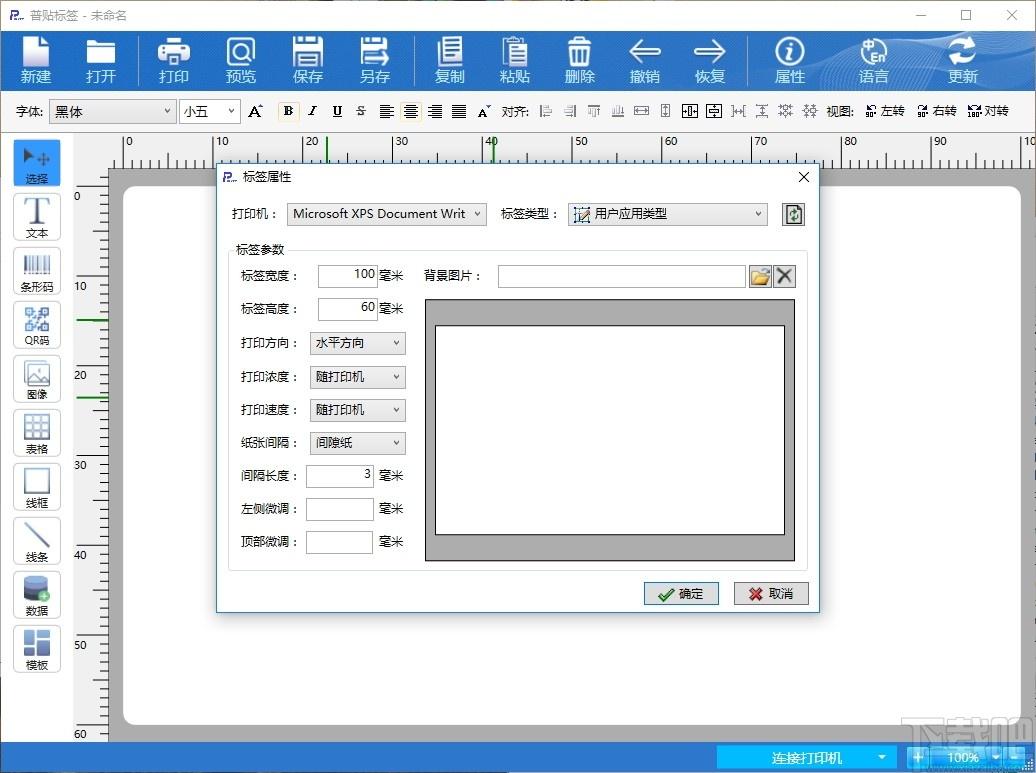Click 语言 in the top toolbar
Viewport: 1036px width, 773px height.
[873, 60]
